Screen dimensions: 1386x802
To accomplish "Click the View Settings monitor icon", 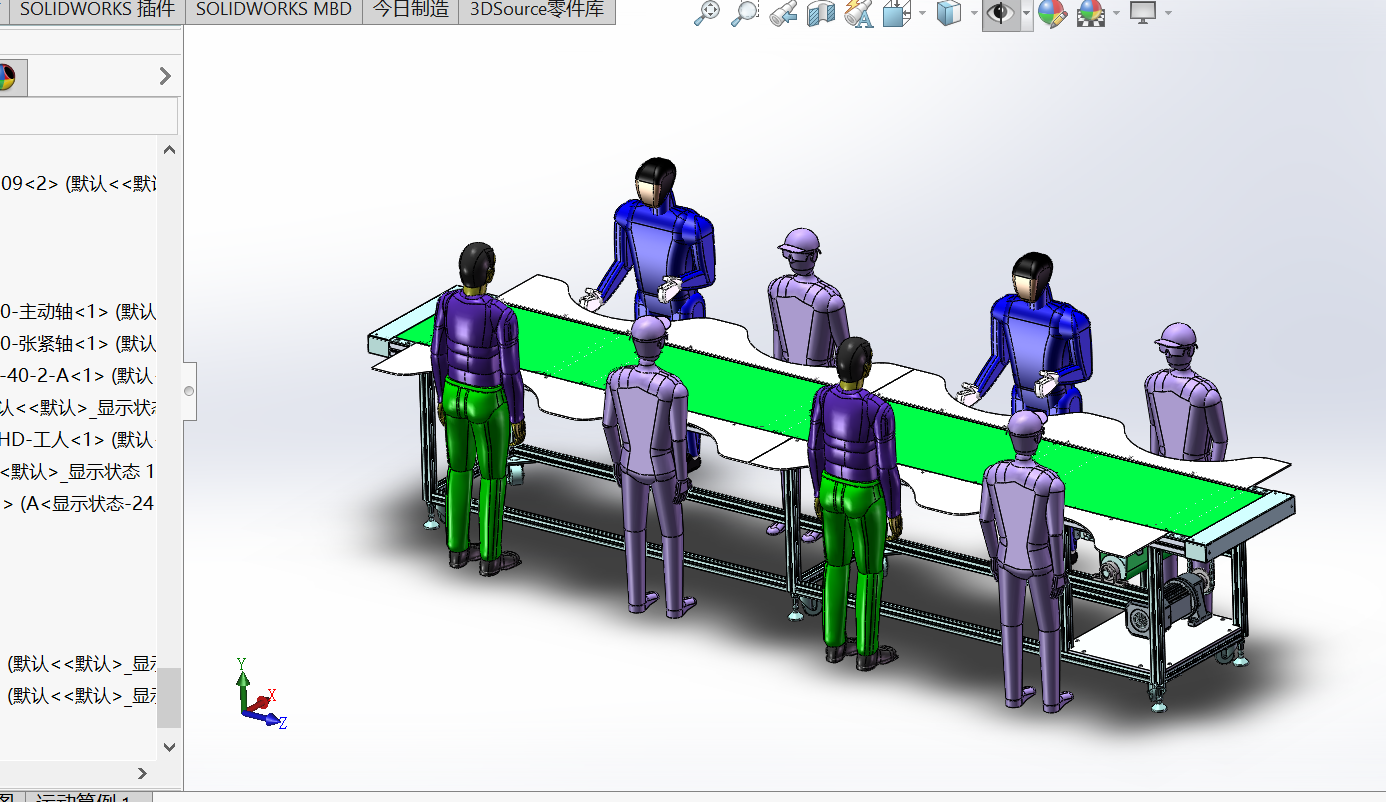I will [x=1143, y=13].
